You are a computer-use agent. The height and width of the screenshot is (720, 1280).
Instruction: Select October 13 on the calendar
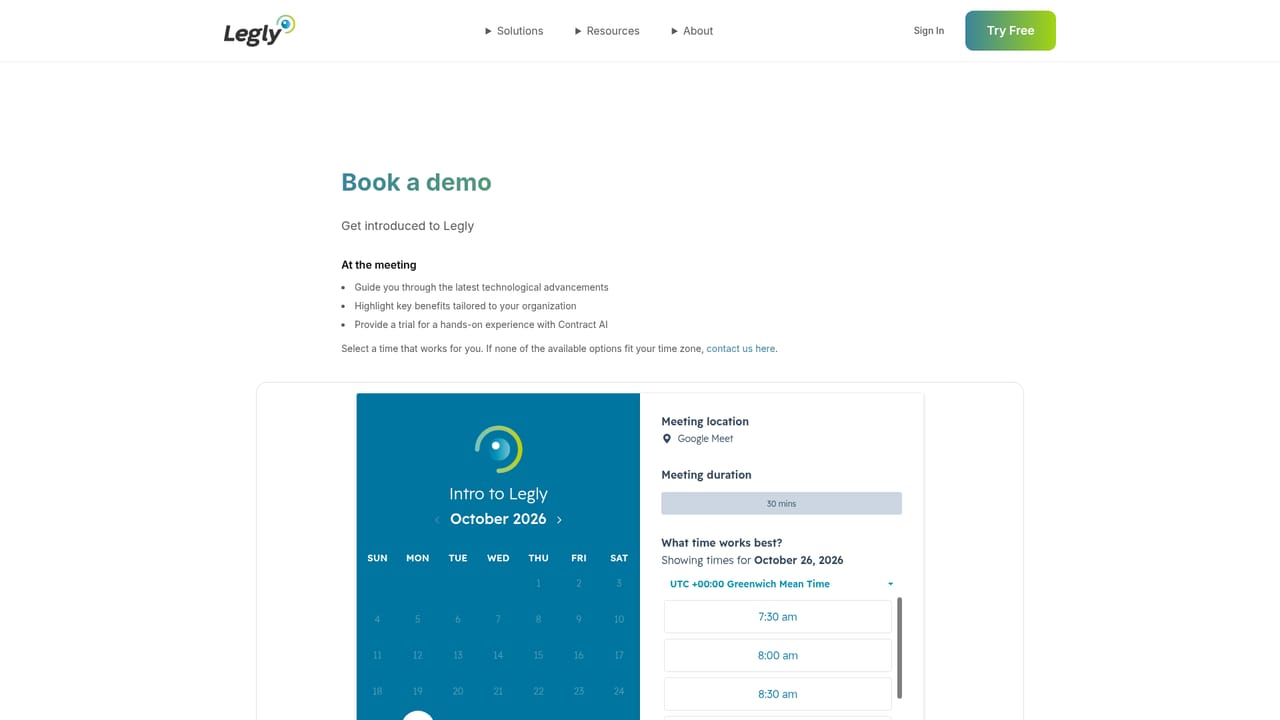[x=458, y=655]
